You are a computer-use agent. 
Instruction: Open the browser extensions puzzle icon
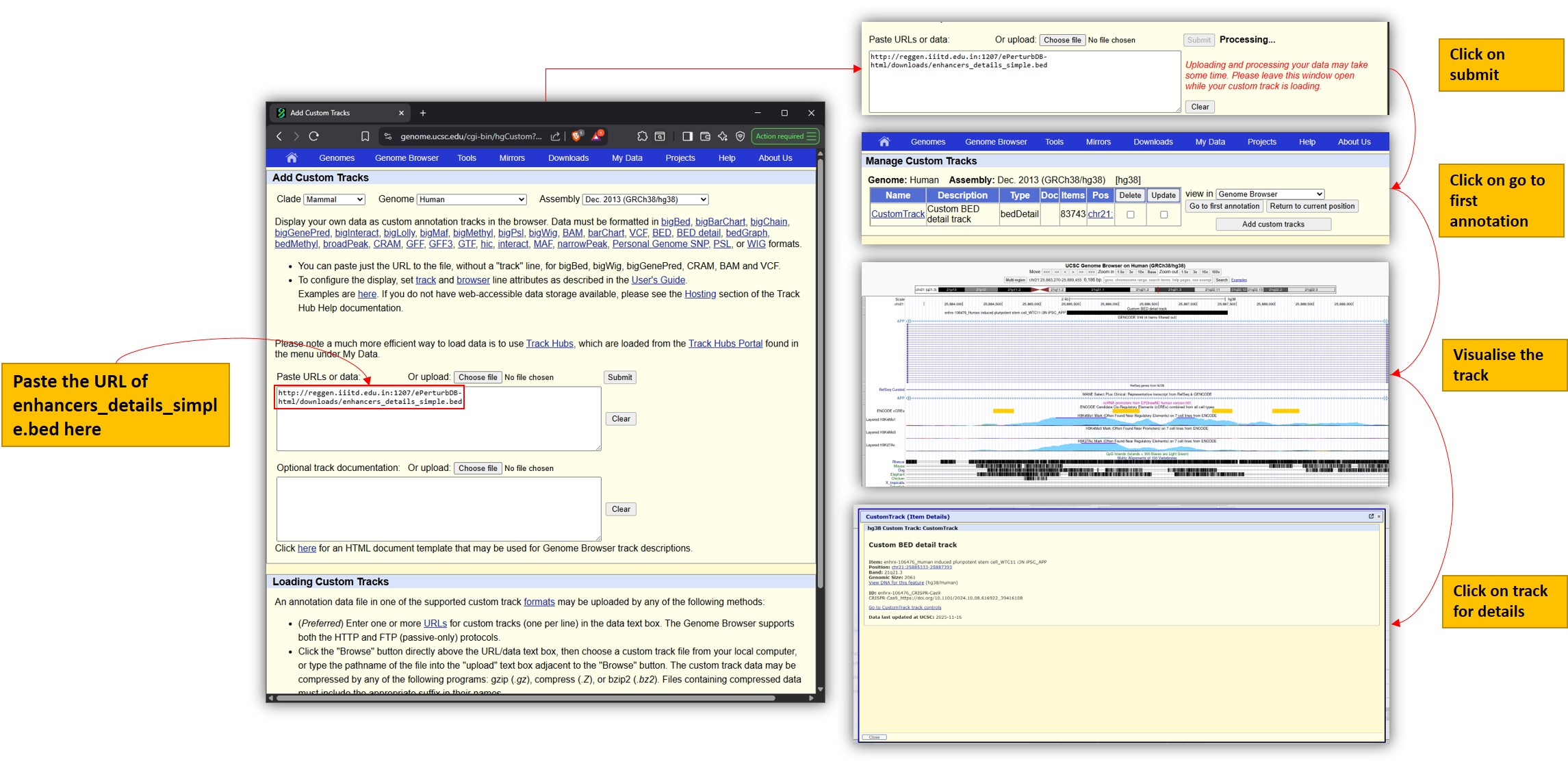pos(642,136)
